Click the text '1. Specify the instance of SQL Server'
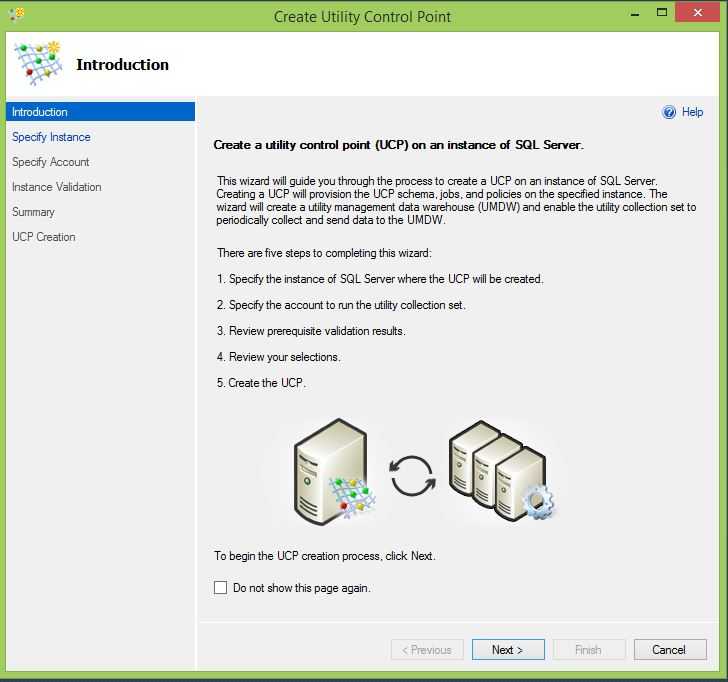The image size is (728, 682). (380, 279)
